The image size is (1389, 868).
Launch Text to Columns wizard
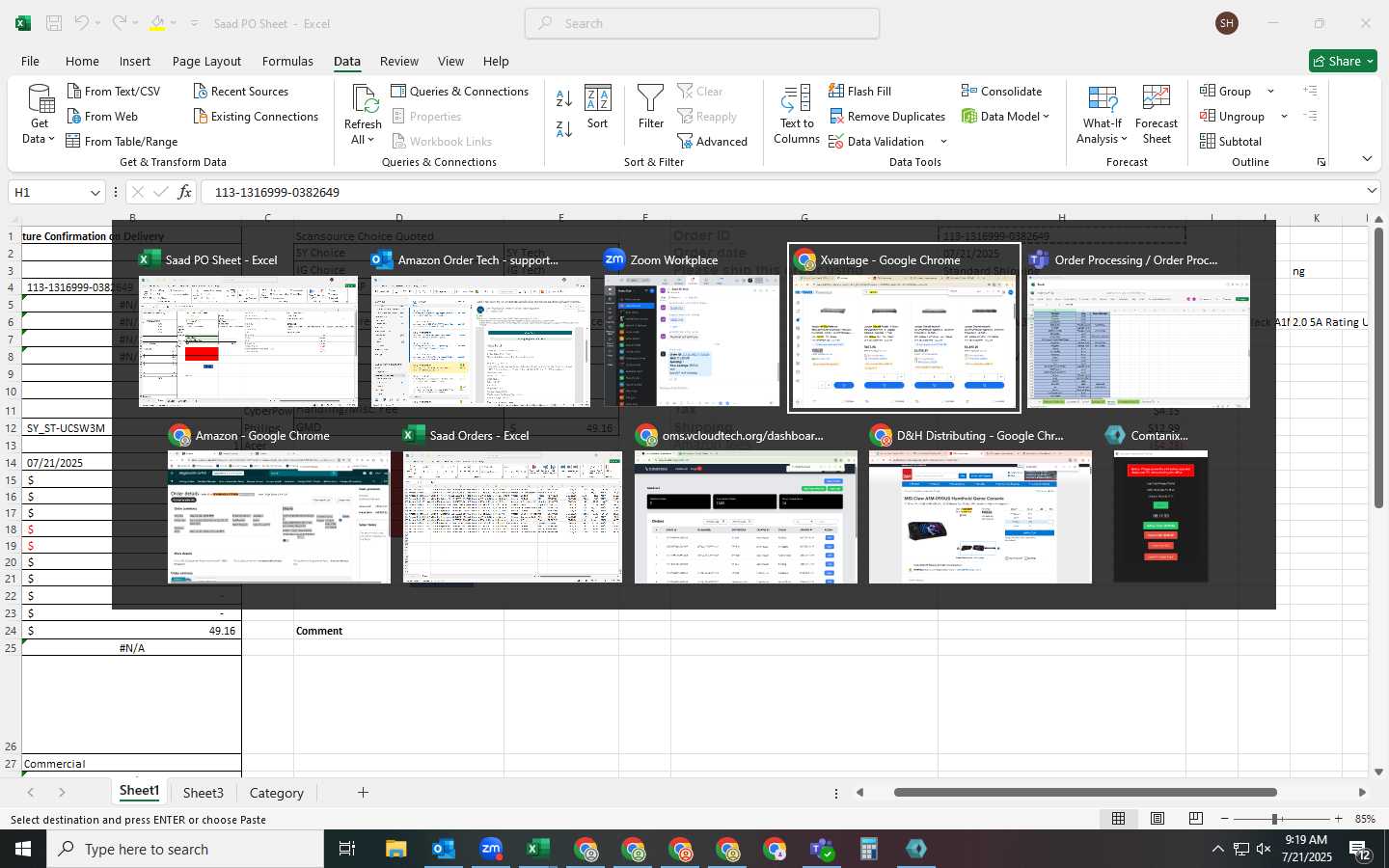797,115
